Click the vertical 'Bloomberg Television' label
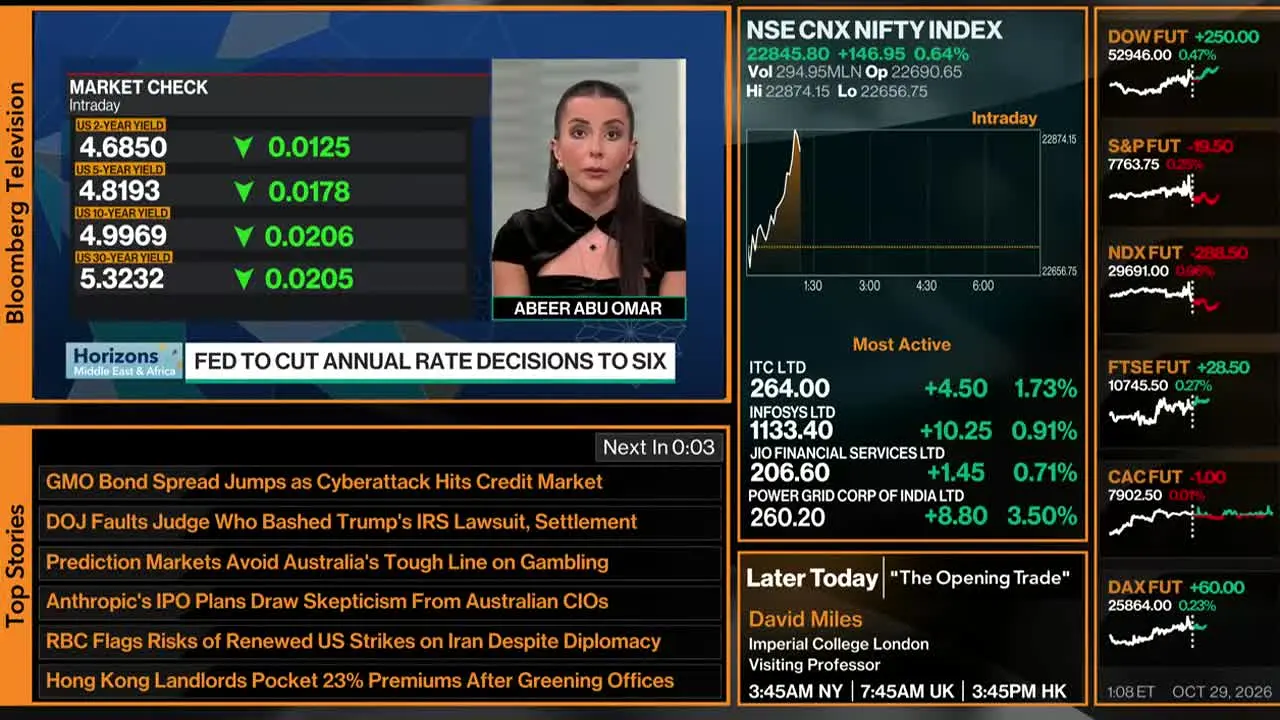Screen dimensions: 1280x720 pyautogui.click(x=15, y=203)
